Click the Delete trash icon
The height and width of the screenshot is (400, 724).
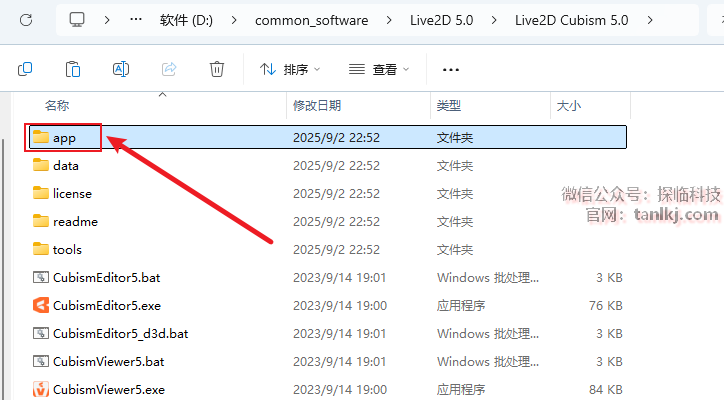(x=217, y=69)
